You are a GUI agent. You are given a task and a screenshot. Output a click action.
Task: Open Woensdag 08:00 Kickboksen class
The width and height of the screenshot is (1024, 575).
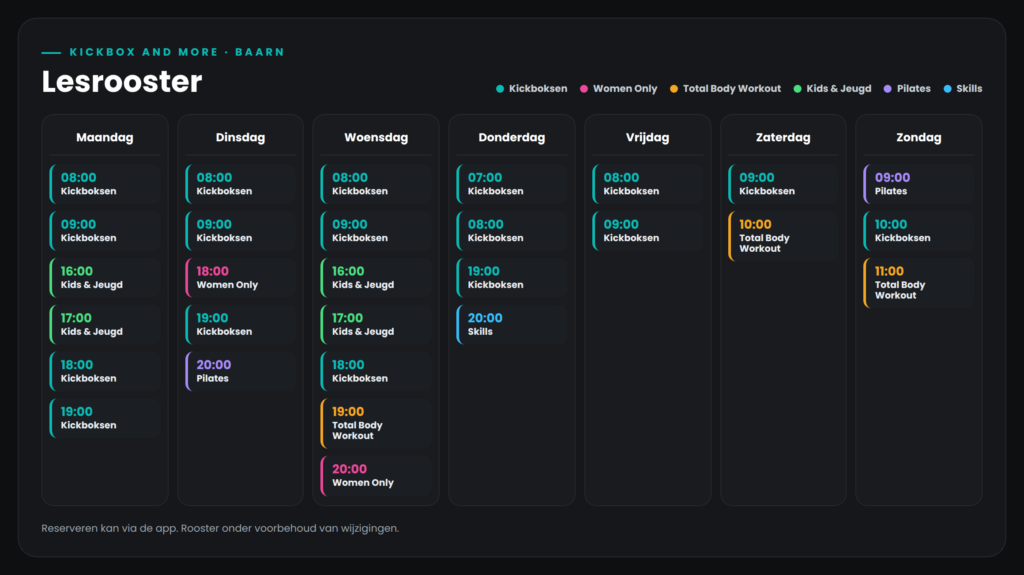(x=376, y=184)
